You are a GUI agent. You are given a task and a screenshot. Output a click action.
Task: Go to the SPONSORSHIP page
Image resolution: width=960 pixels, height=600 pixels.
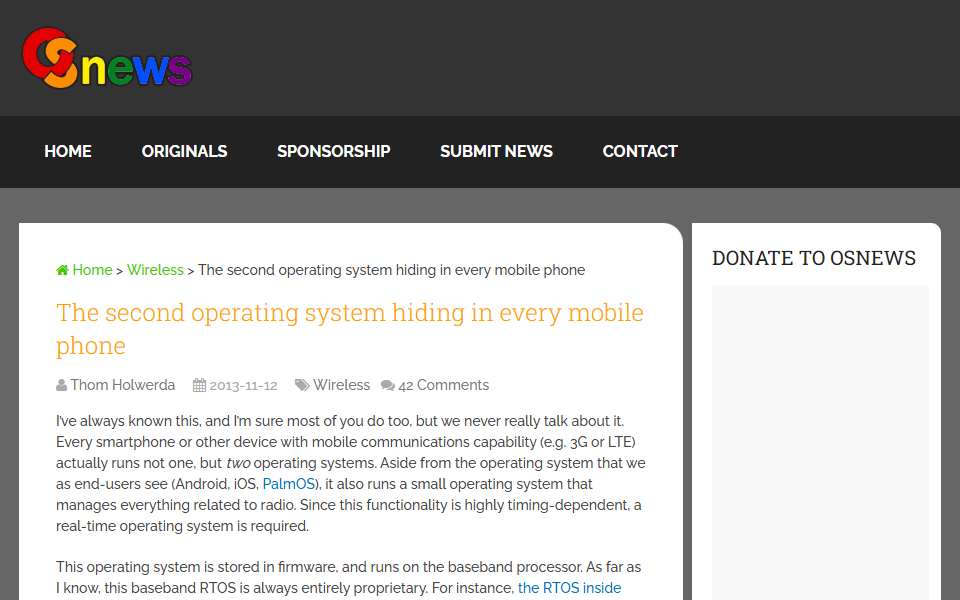click(334, 151)
